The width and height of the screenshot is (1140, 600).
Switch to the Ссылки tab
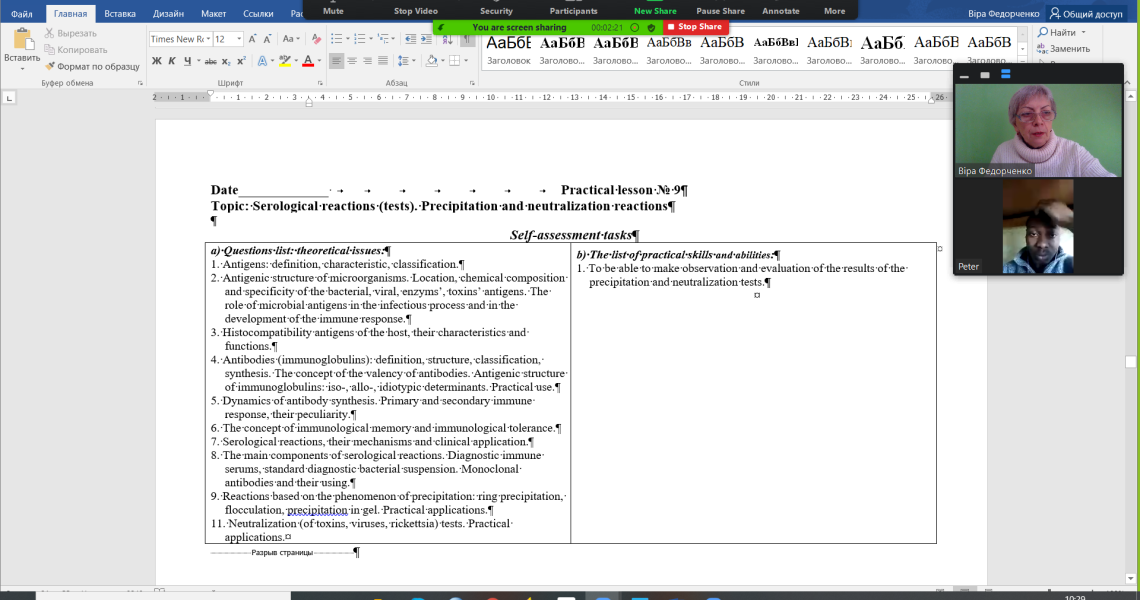pyautogui.click(x=258, y=14)
